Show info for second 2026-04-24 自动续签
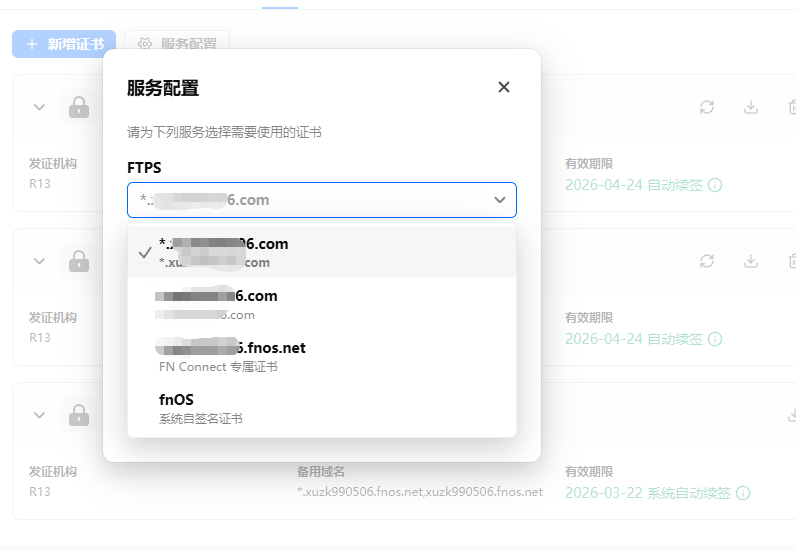 715,339
